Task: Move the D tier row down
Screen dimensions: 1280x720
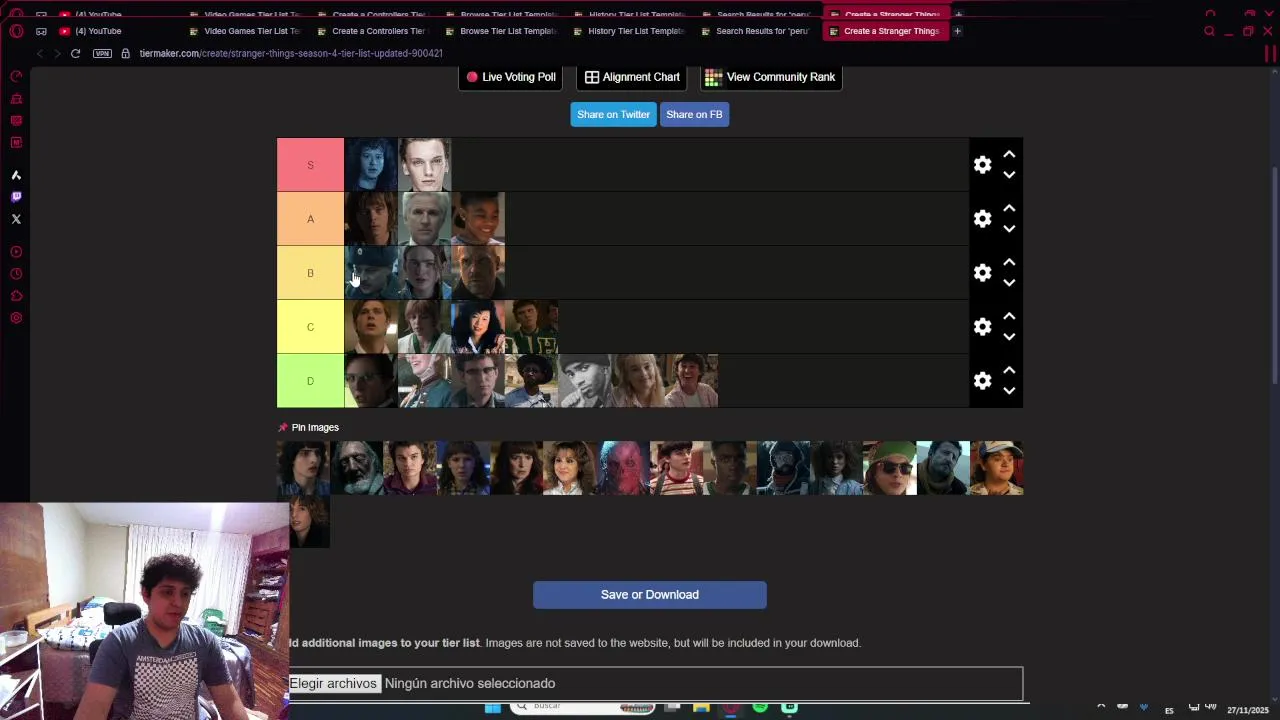Action: 1009,391
